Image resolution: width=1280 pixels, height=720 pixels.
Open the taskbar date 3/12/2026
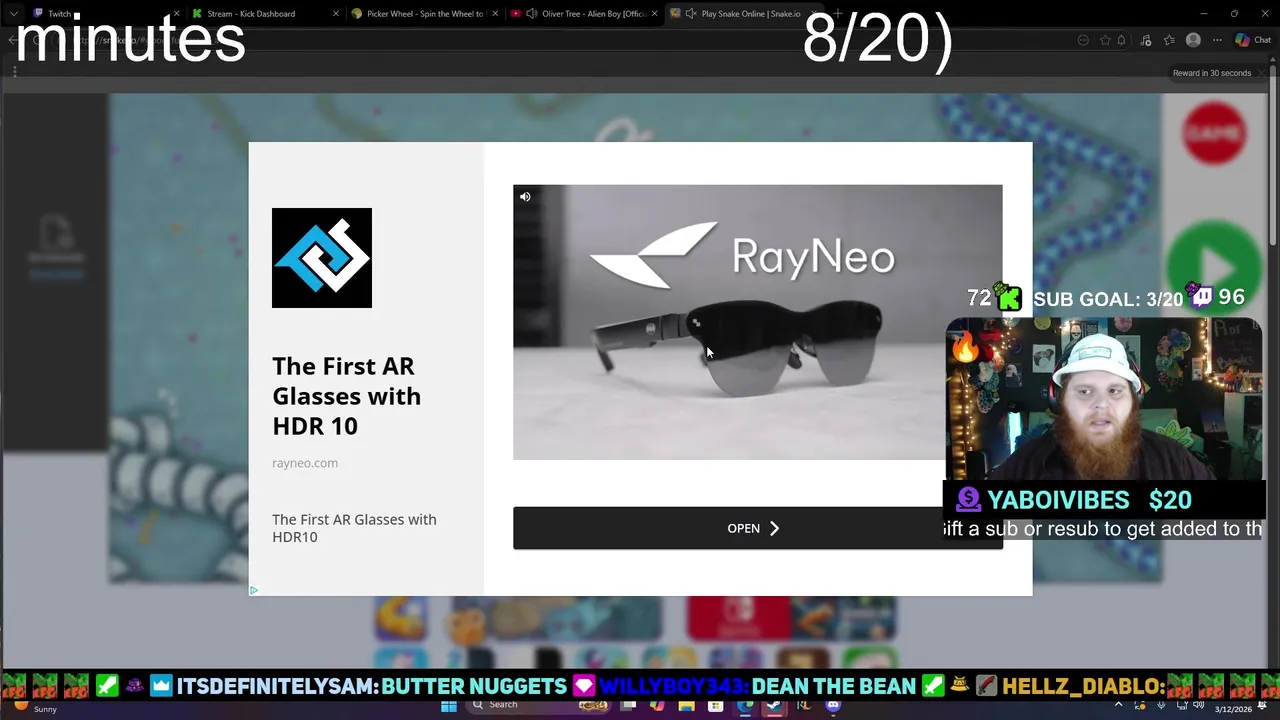[1233, 709]
